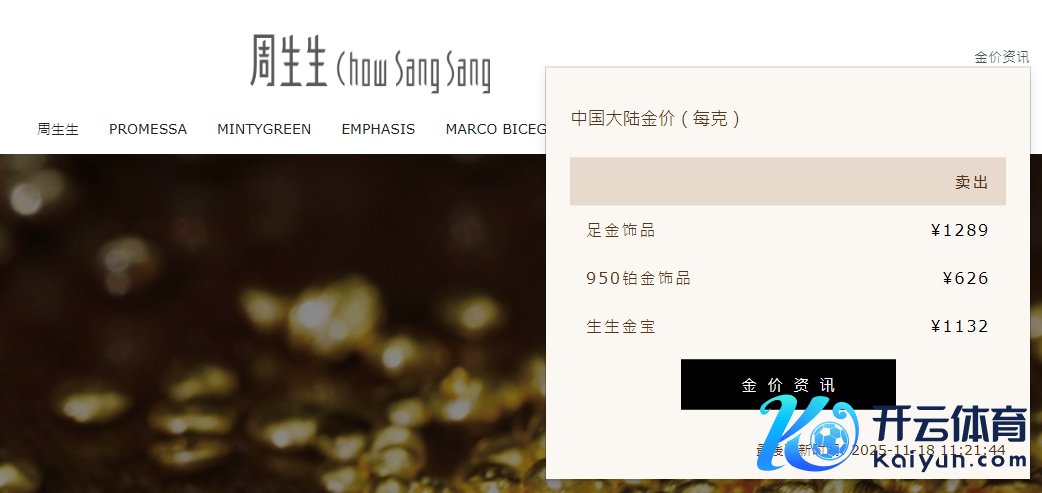Click the gold nuggets banner image
The height and width of the screenshot is (493, 1042).
click(272, 324)
